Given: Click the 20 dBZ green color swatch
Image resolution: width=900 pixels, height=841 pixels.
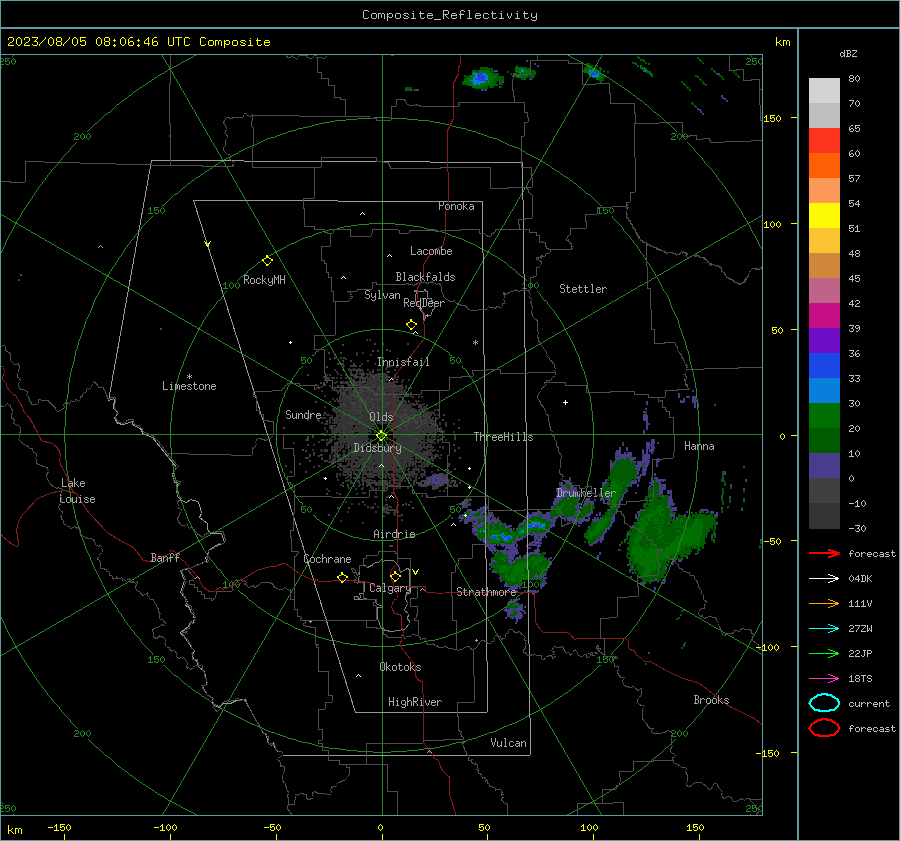Looking at the screenshot, I should click(824, 416).
